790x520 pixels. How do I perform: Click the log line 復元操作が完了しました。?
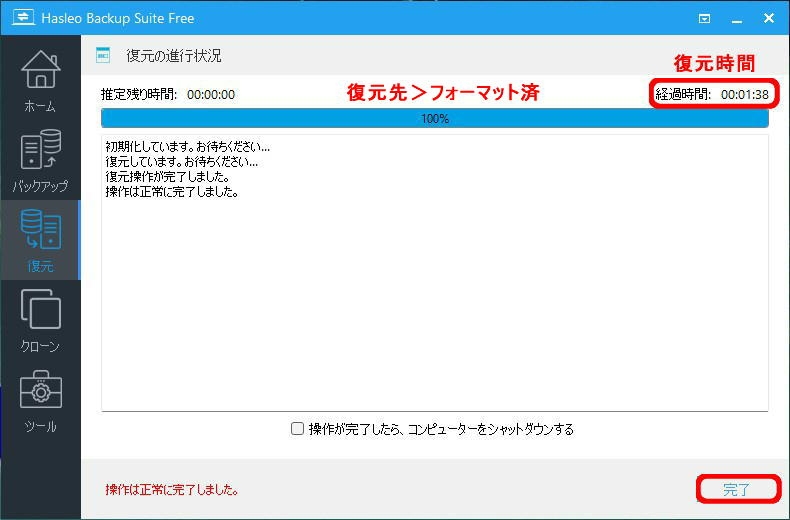coord(168,177)
